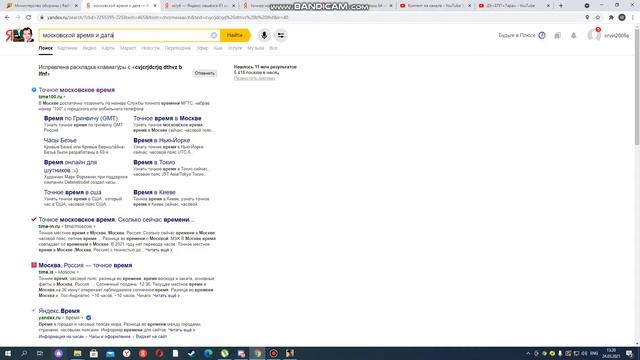640x360 pixels.
Task: Switch to the Видео tab
Action: click(x=89, y=48)
